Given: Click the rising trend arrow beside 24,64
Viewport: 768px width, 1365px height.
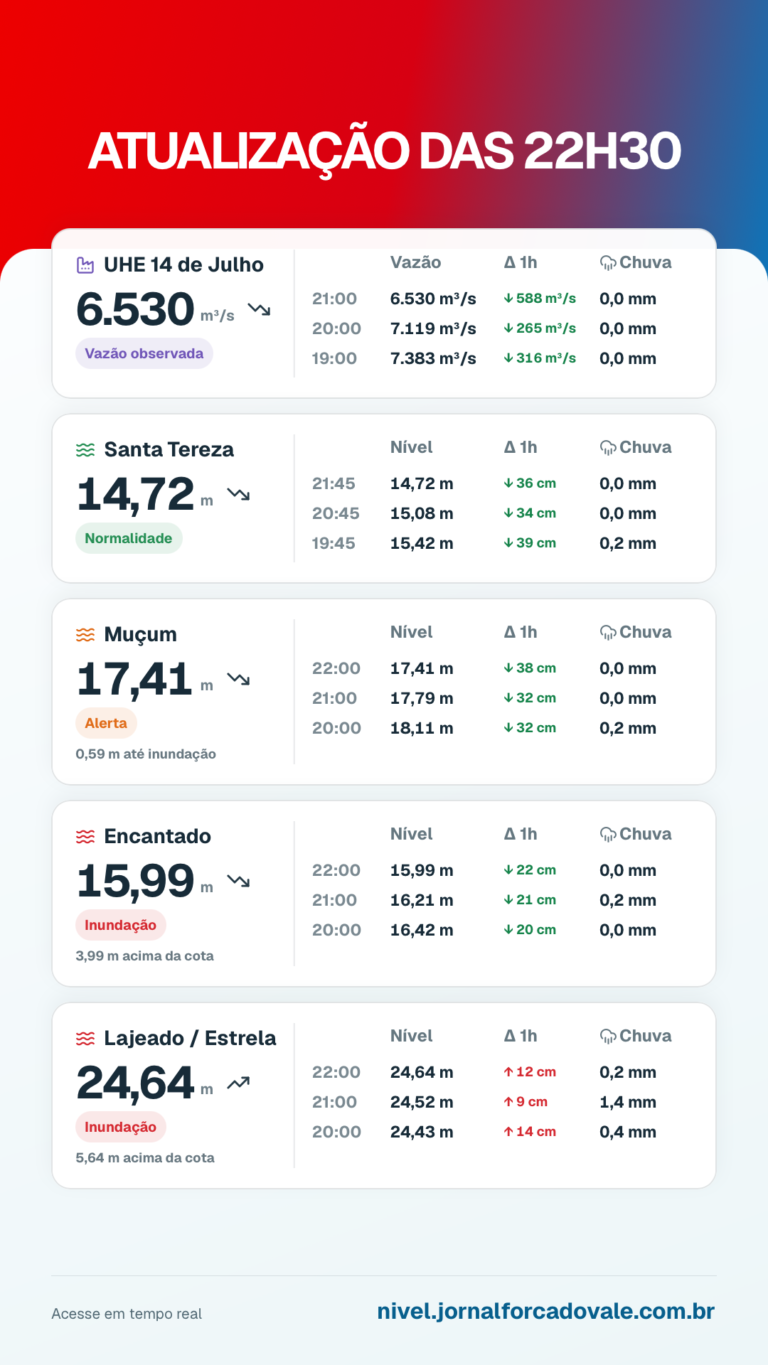Looking at the screenshot, I should (x=238, y=1083).
